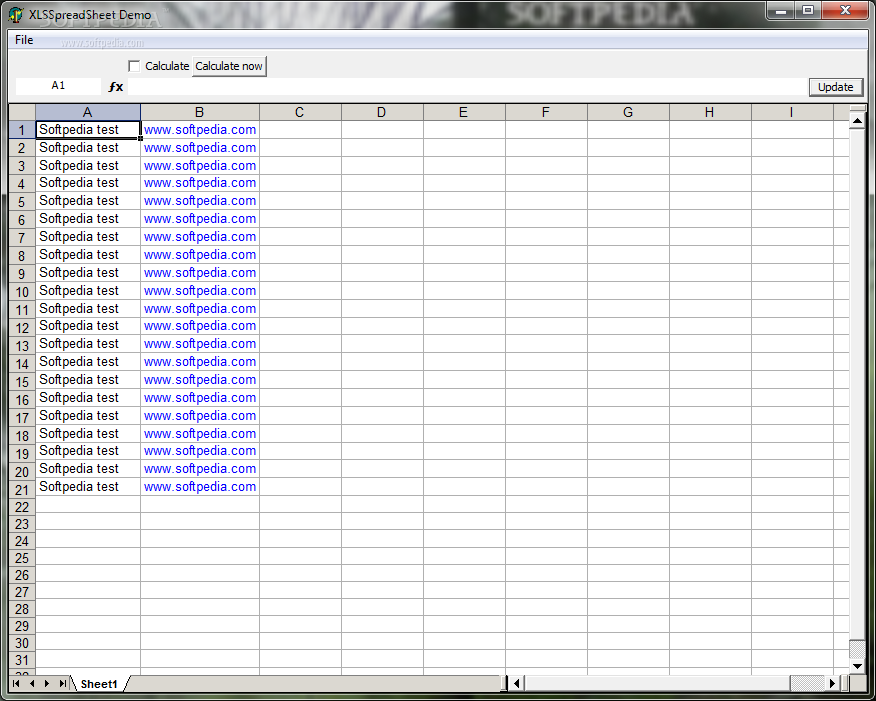Select row 5 header
The height and width of the screenshot is (701, 876).
pos(22,202)
